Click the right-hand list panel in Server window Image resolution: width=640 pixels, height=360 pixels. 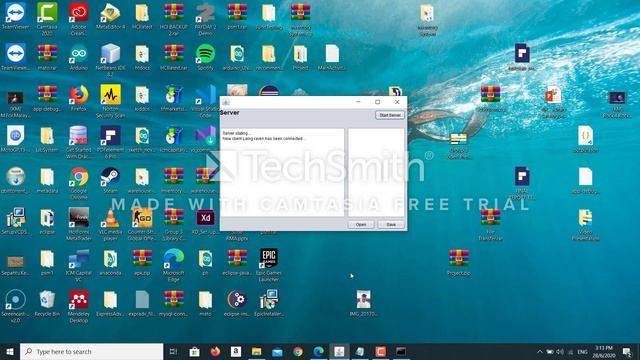click(376, 172)
